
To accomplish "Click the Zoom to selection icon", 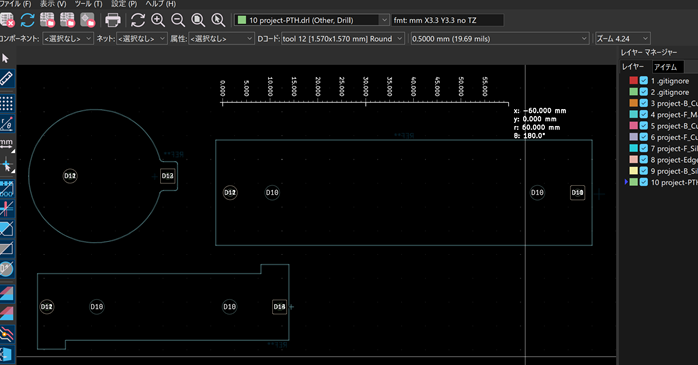I will point(218,20).
